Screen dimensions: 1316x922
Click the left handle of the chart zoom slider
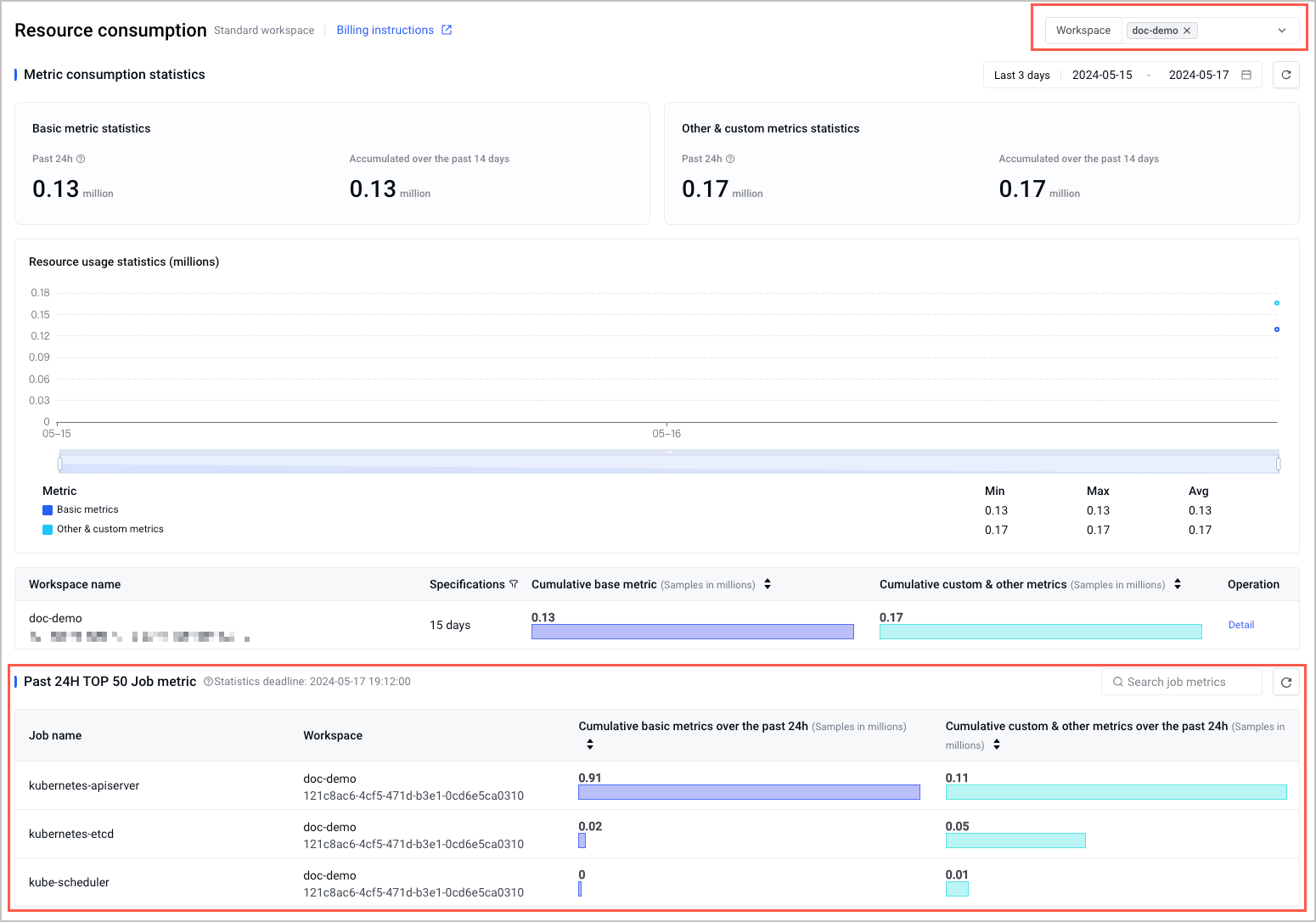click(x=59, y=464)
